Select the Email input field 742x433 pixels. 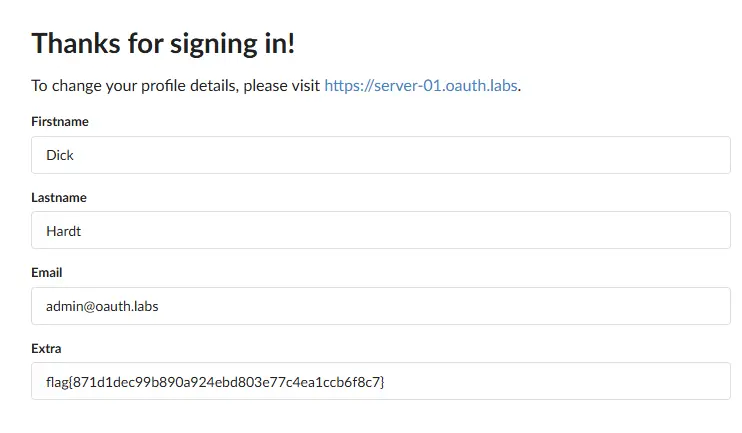tap(380, 306)
